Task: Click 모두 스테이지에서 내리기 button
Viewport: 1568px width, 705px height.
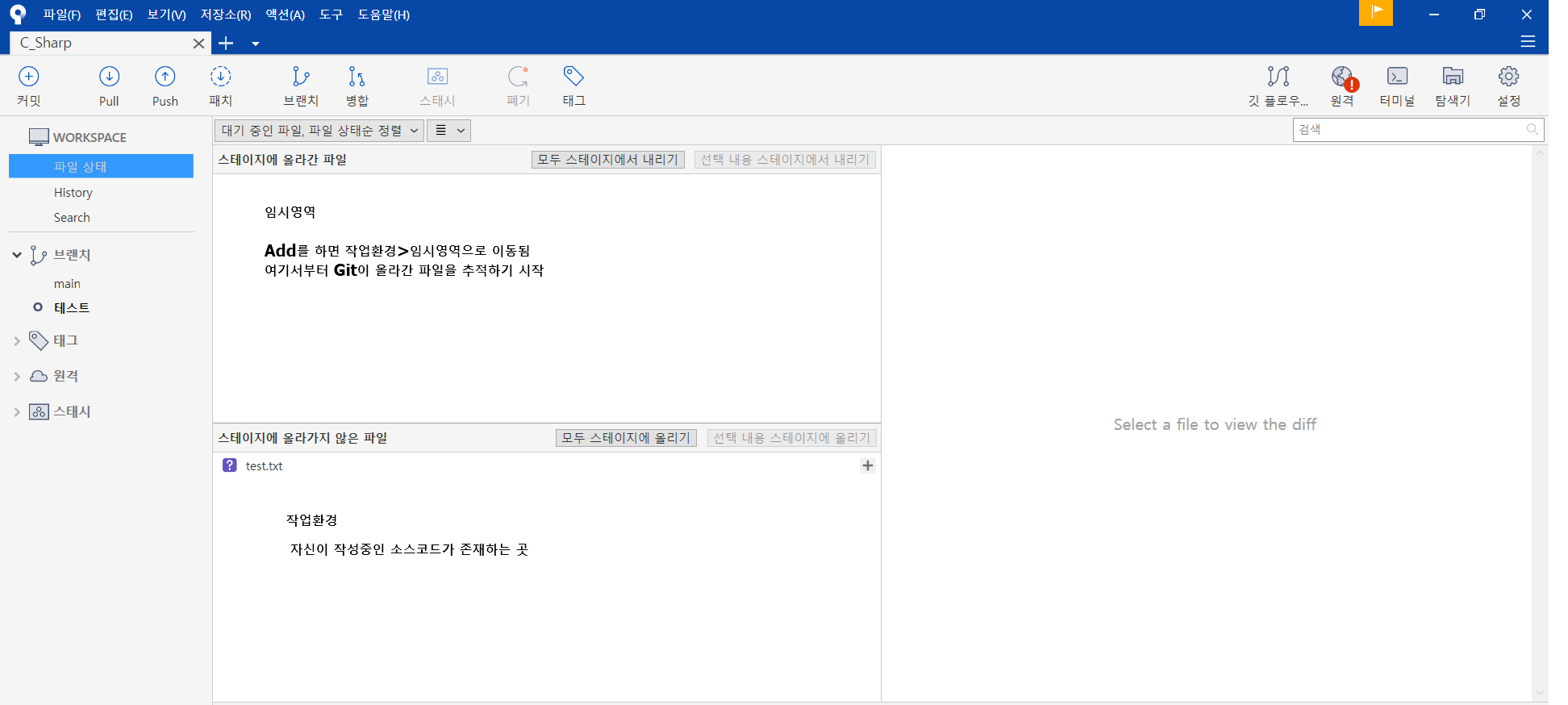Action: pos(608,160)
